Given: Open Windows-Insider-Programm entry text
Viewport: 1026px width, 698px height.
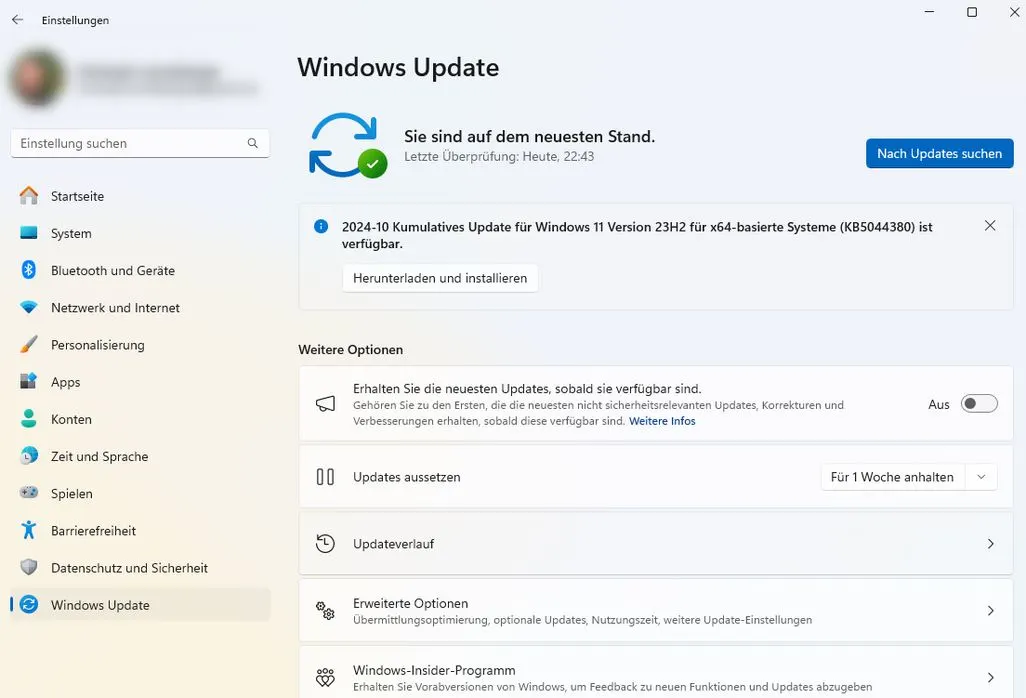Looking at the screenshot, I should coord(434,670).
